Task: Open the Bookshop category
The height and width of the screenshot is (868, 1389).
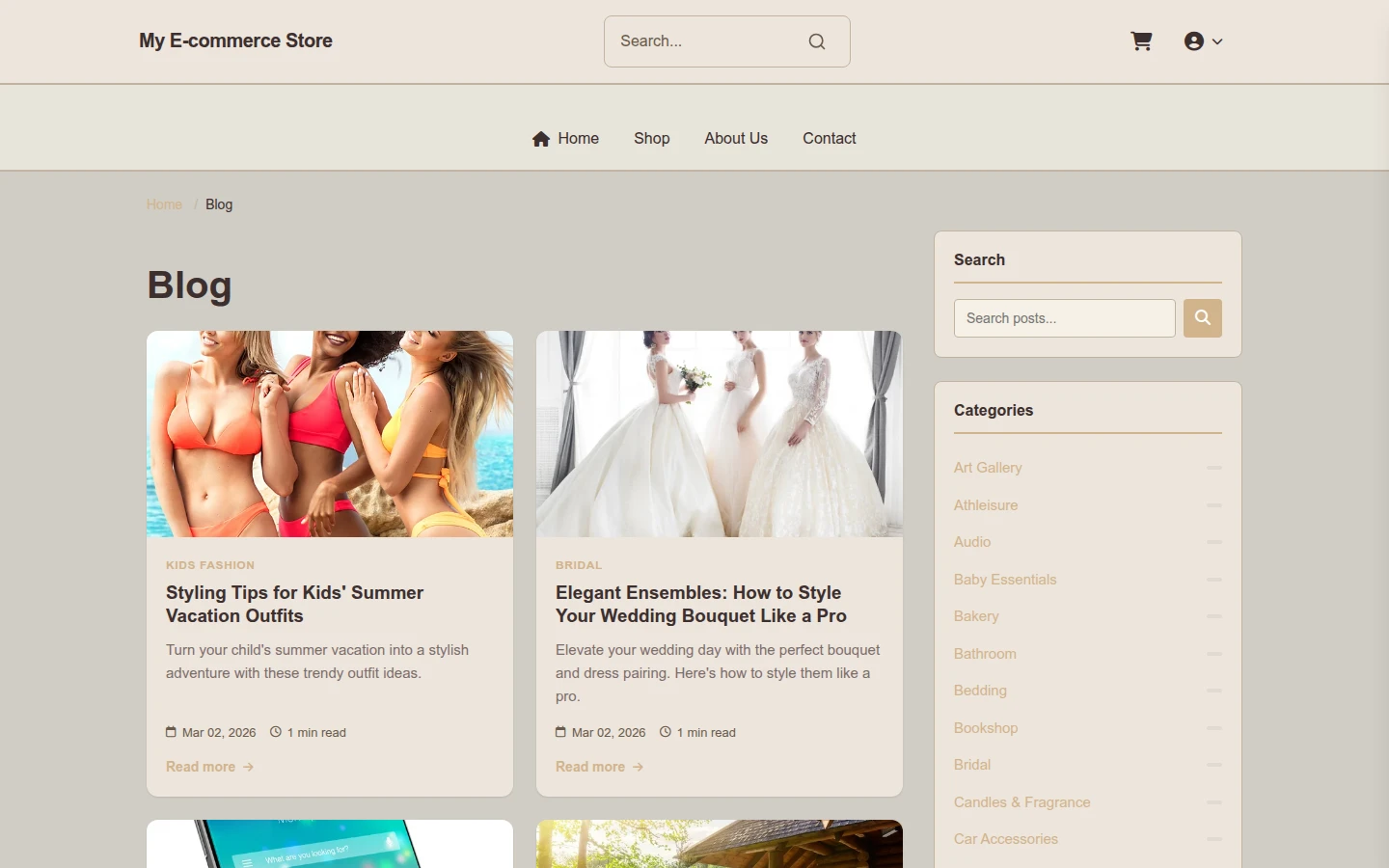Action: [986, 728]
